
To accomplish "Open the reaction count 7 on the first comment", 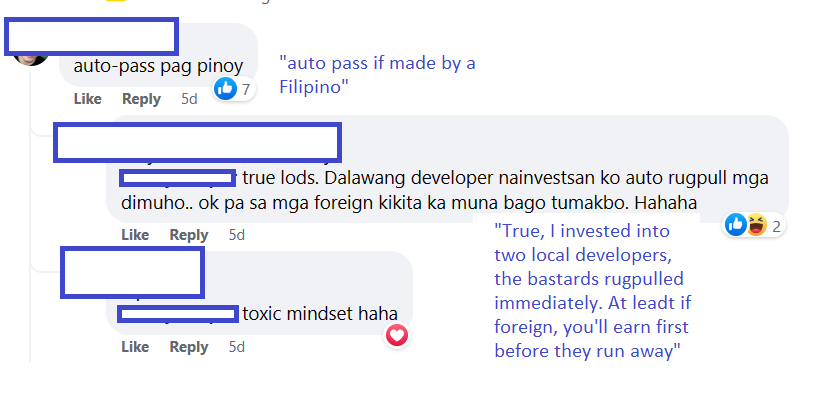I will [246, 89].
